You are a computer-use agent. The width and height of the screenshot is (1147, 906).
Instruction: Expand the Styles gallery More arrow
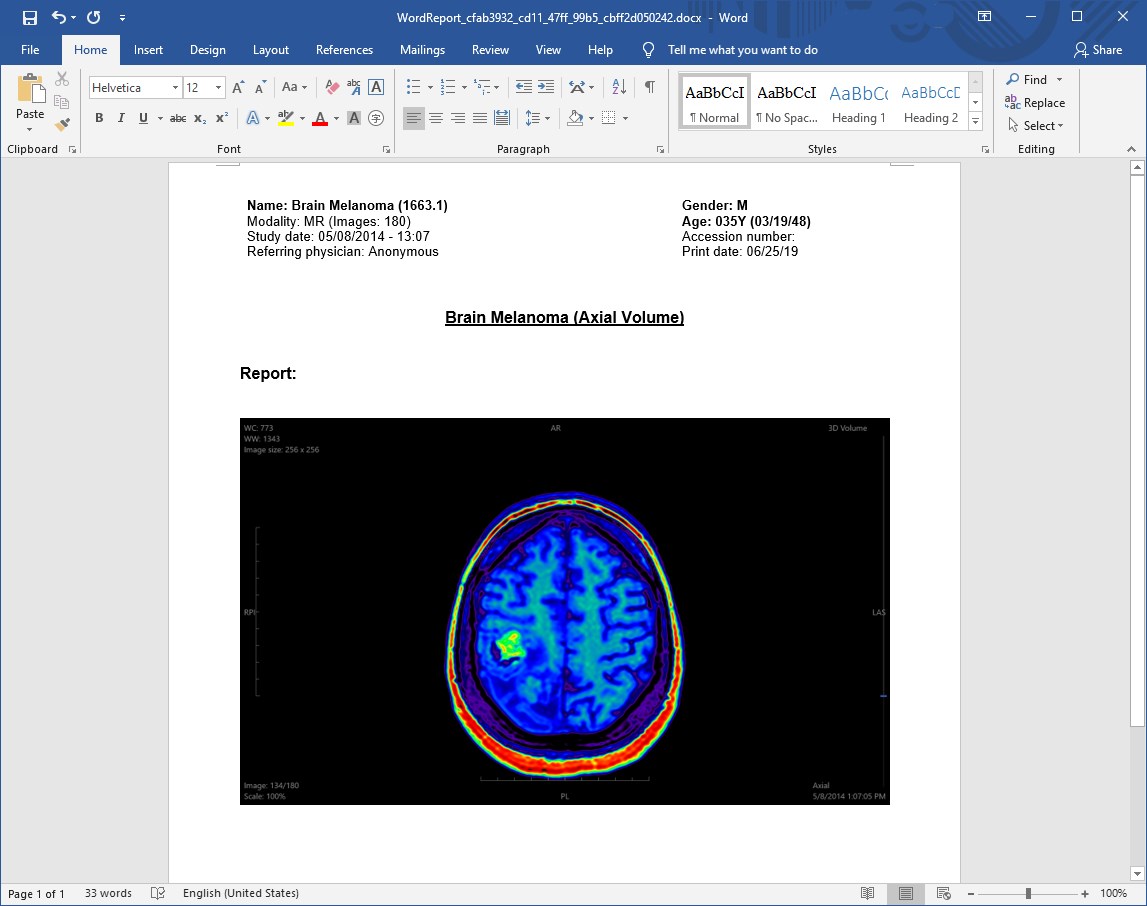[975, 122]
